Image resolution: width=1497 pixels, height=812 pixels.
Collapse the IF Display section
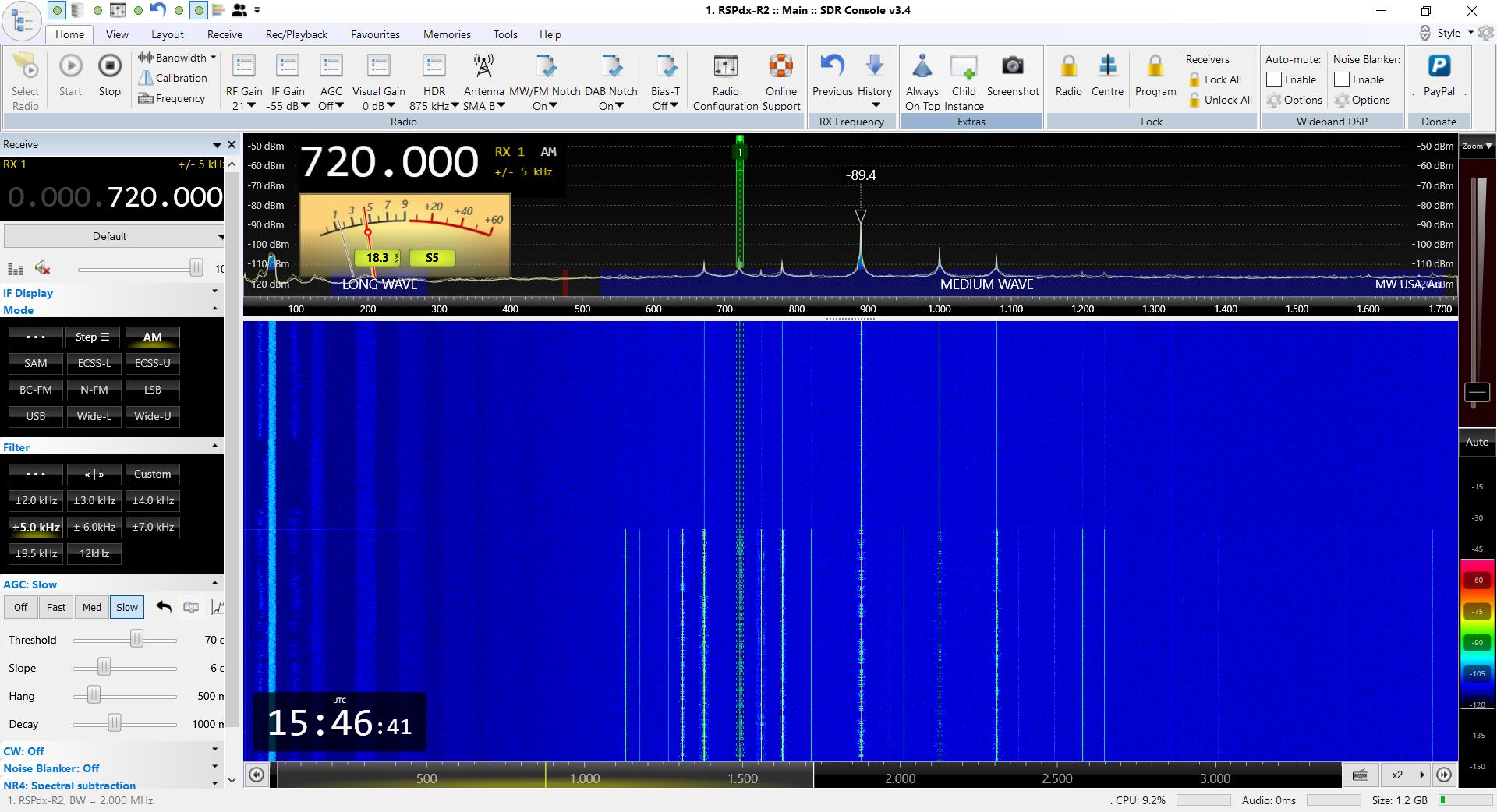click(216, 290)
